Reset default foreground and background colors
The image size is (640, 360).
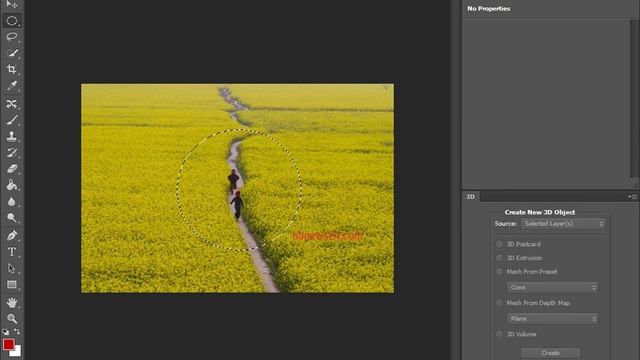click(5, 332)
